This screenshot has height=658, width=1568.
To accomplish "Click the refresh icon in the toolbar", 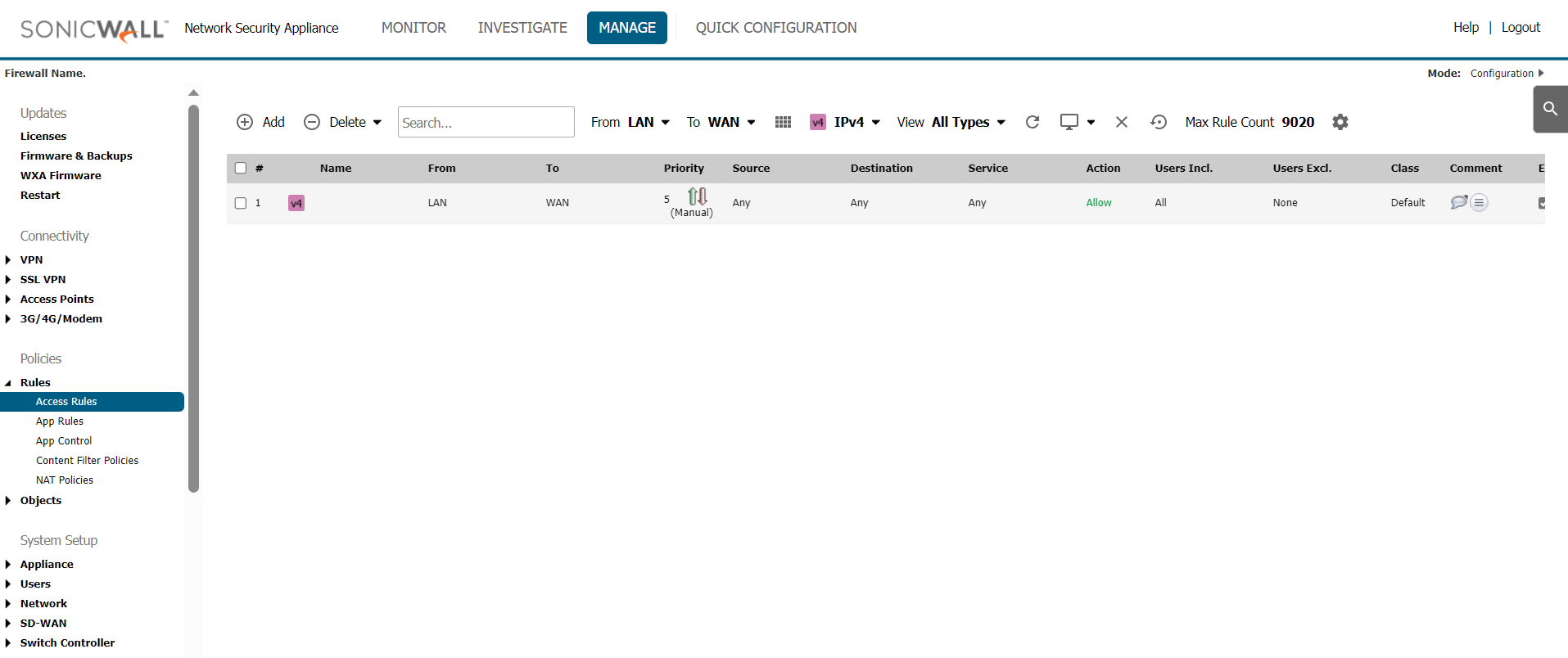I will [x=1033, y=122].
